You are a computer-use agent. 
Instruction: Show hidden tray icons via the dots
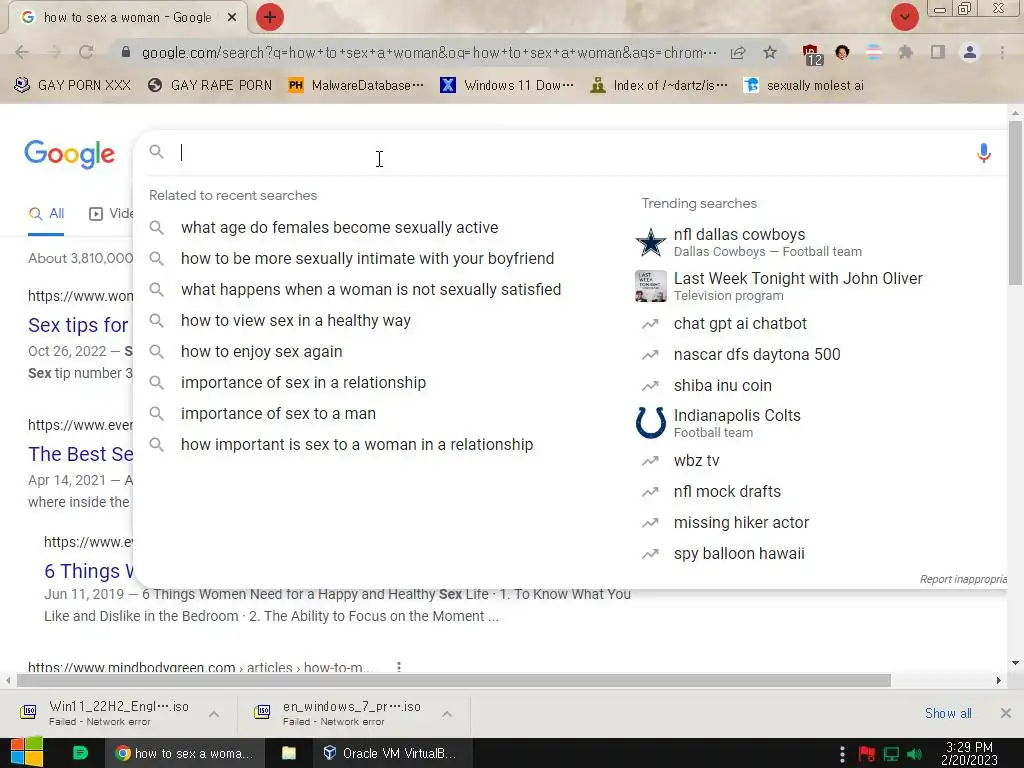(x=842, y=754)
